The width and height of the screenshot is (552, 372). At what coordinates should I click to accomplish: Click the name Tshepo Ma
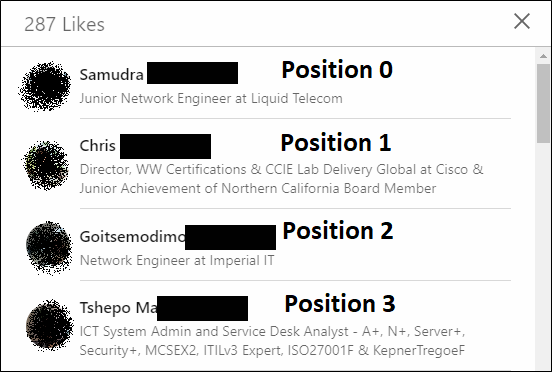click(118, 308)
